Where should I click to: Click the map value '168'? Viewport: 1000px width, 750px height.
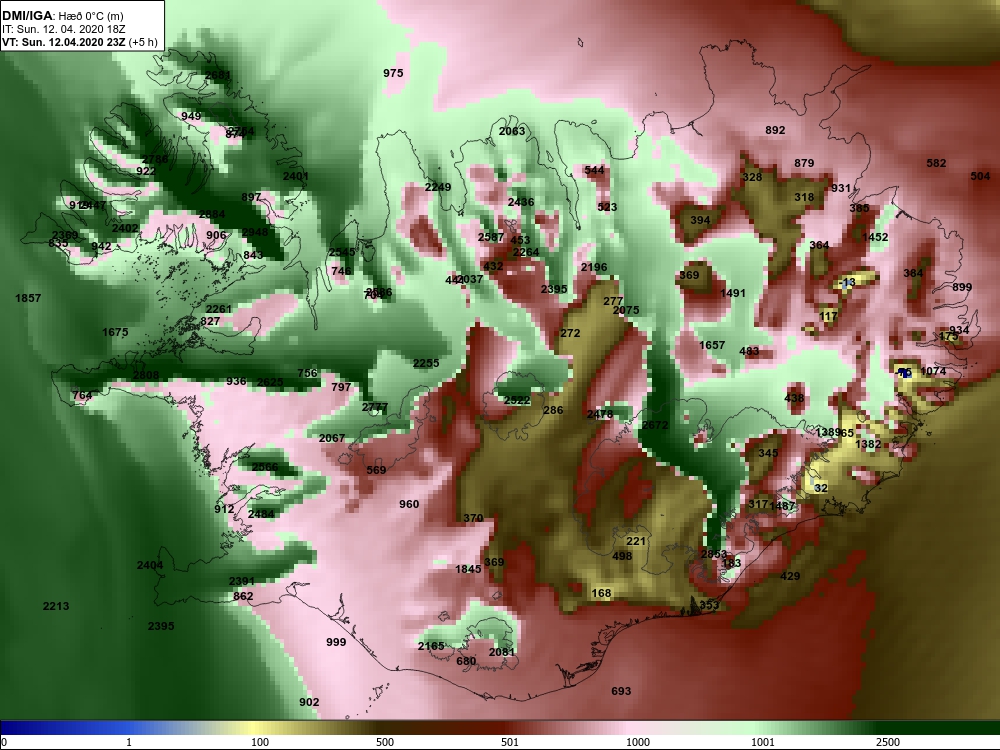click(x=601, y=593)
